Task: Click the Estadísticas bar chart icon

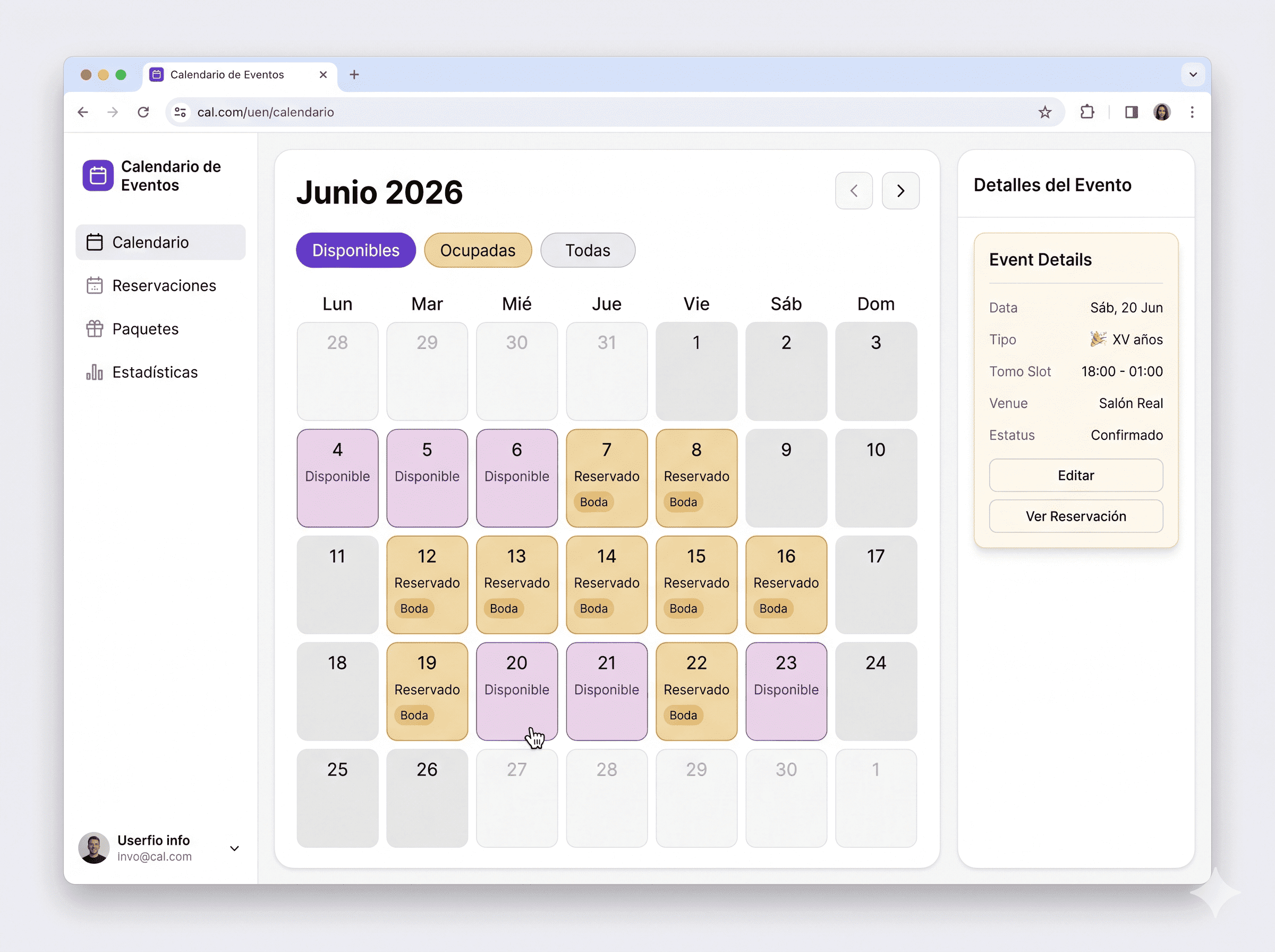Action: click(x=95, y=372)
